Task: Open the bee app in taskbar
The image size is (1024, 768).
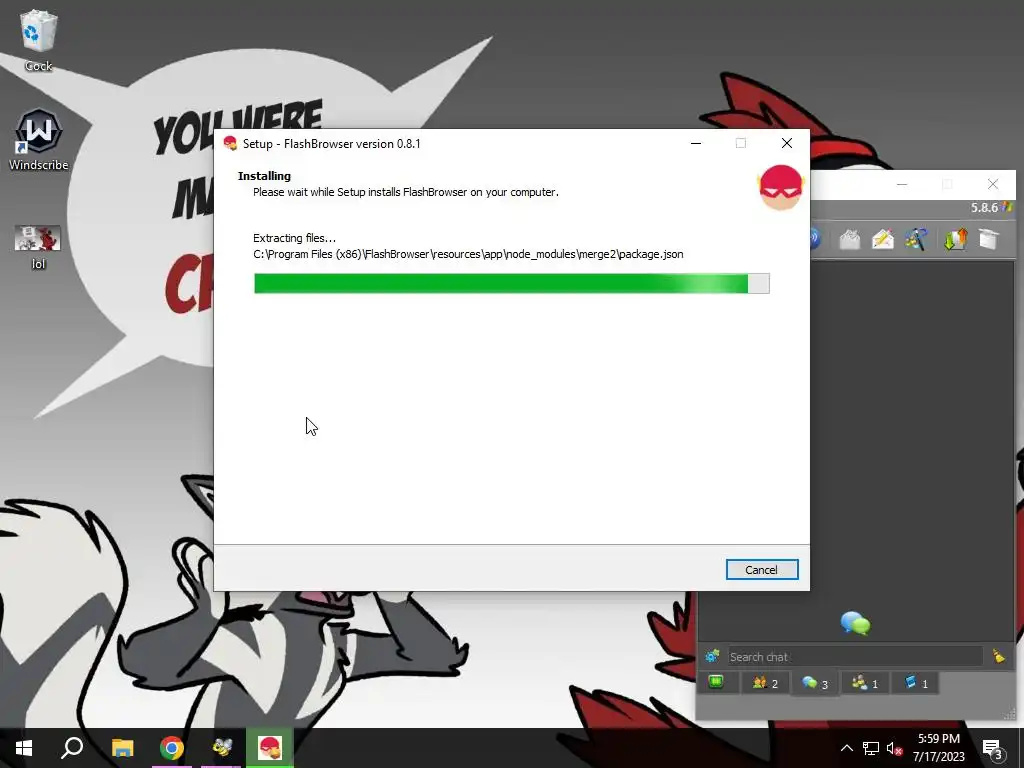Action: tap(221, 748)
